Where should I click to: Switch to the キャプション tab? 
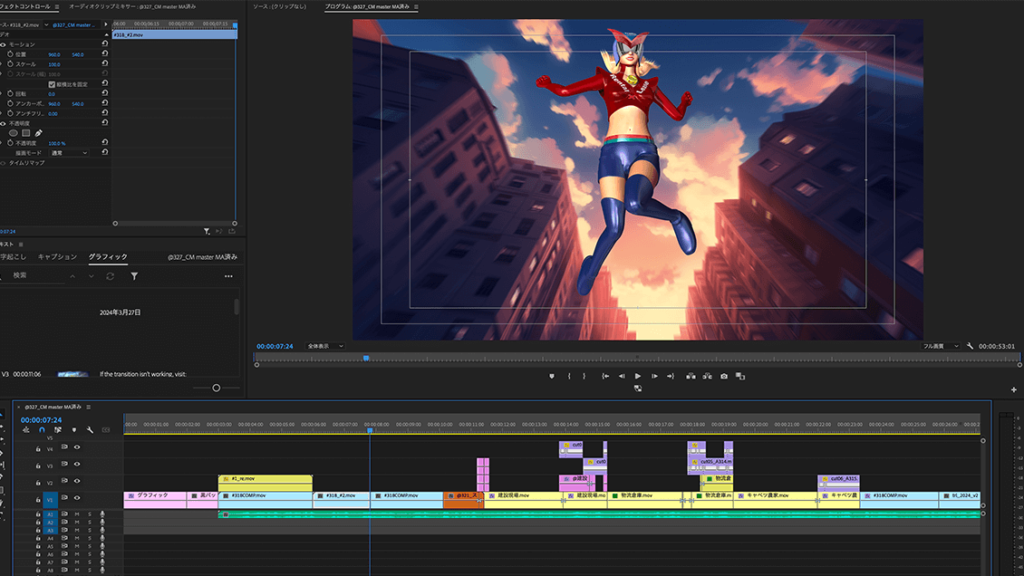point(57,257)
